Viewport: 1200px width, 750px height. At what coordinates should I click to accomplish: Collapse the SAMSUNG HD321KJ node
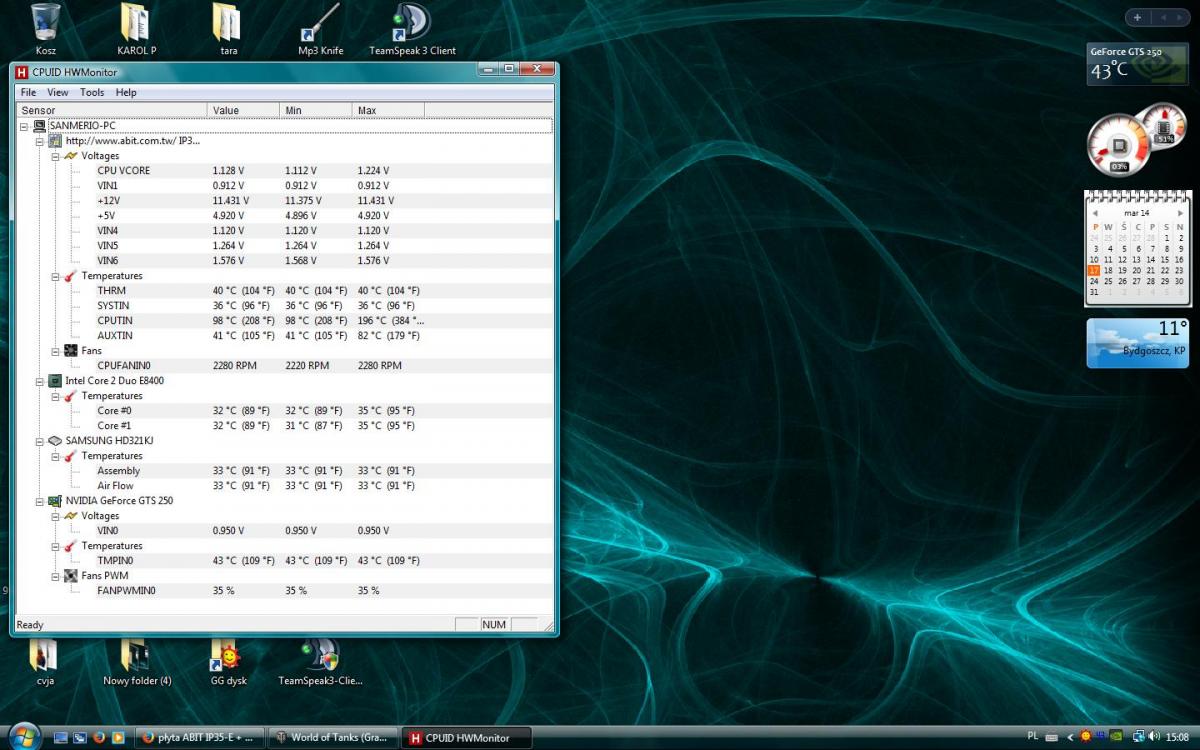click(x=40, y=441)
